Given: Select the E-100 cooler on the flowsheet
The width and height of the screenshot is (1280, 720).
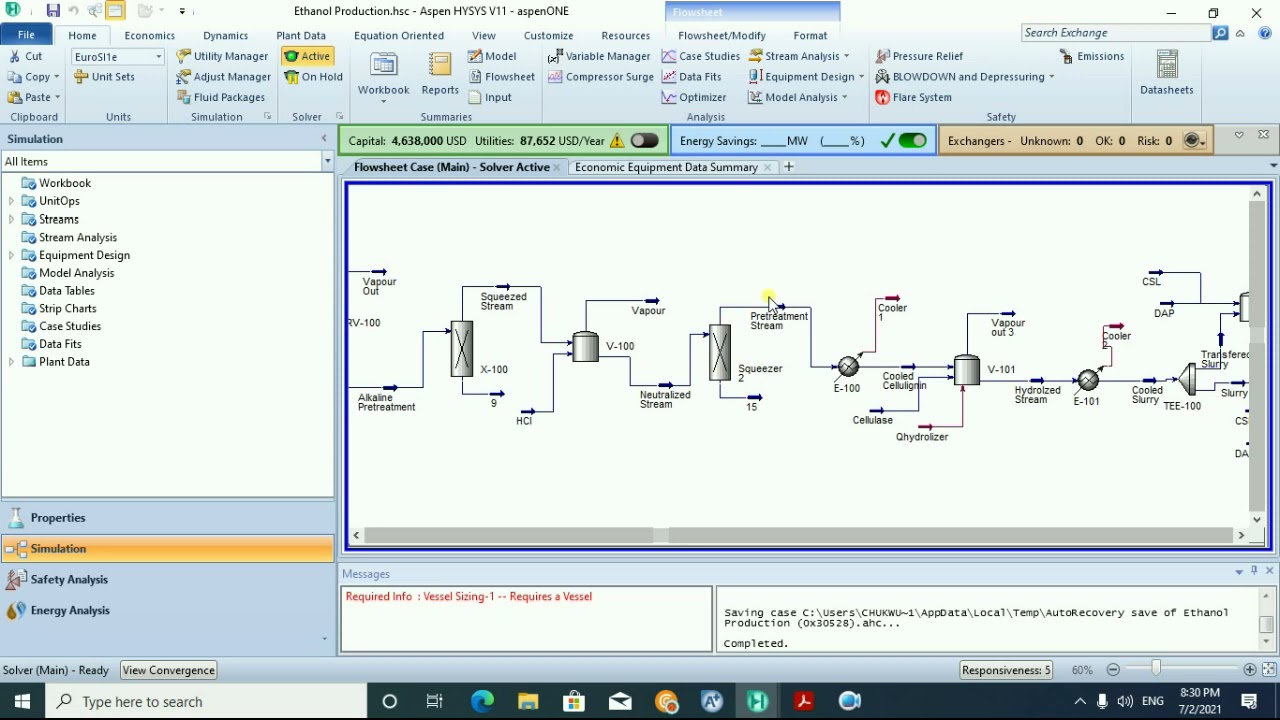Looking at the screenshot, I should pyautogui.click(x=849, y=367).
